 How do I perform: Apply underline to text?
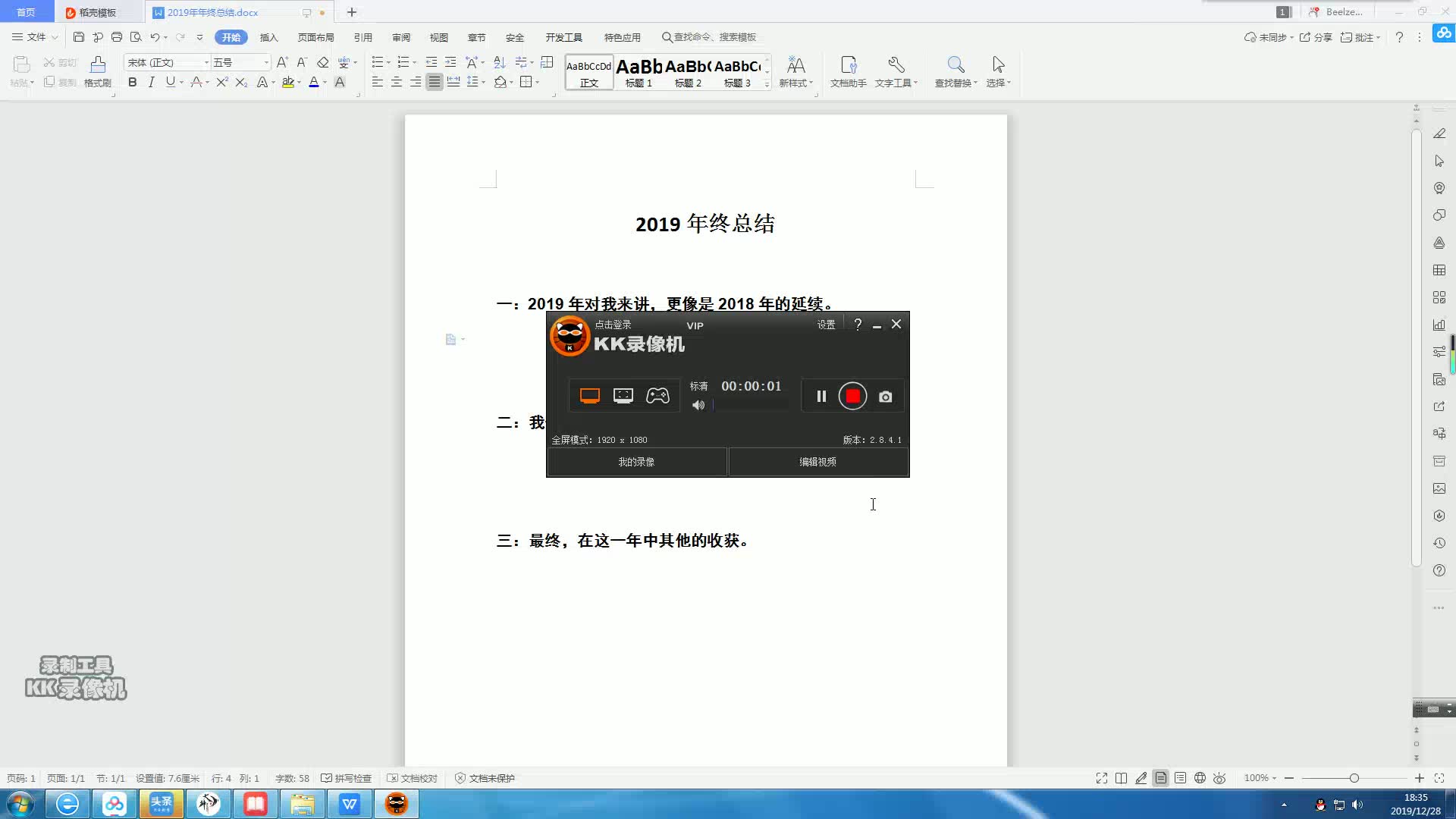170,82
